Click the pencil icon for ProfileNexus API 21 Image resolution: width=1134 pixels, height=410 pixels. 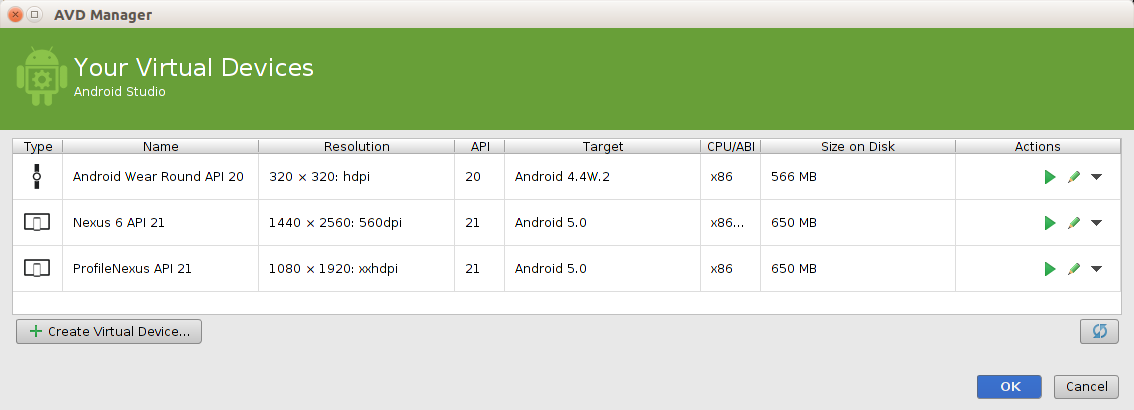coord(1074,269)
